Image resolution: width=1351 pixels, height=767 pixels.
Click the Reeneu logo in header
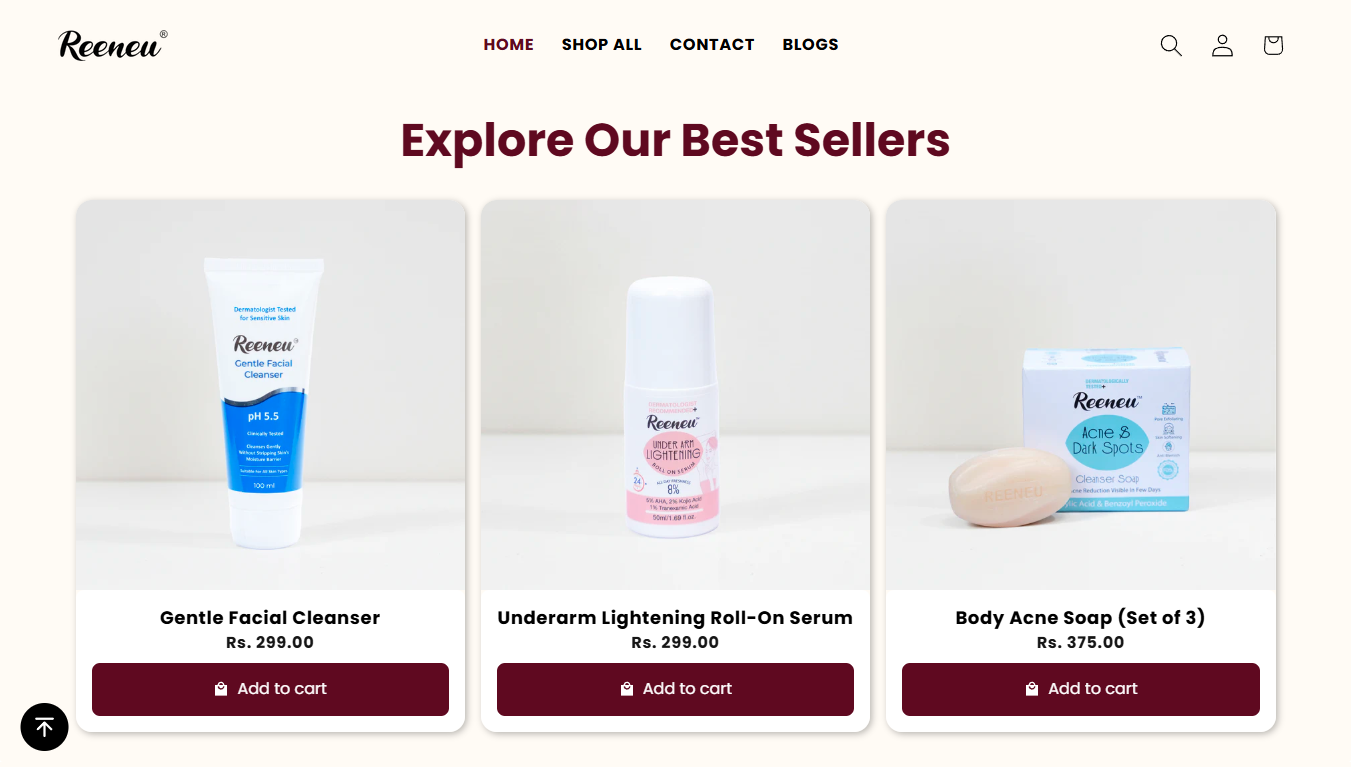(113, 45)
